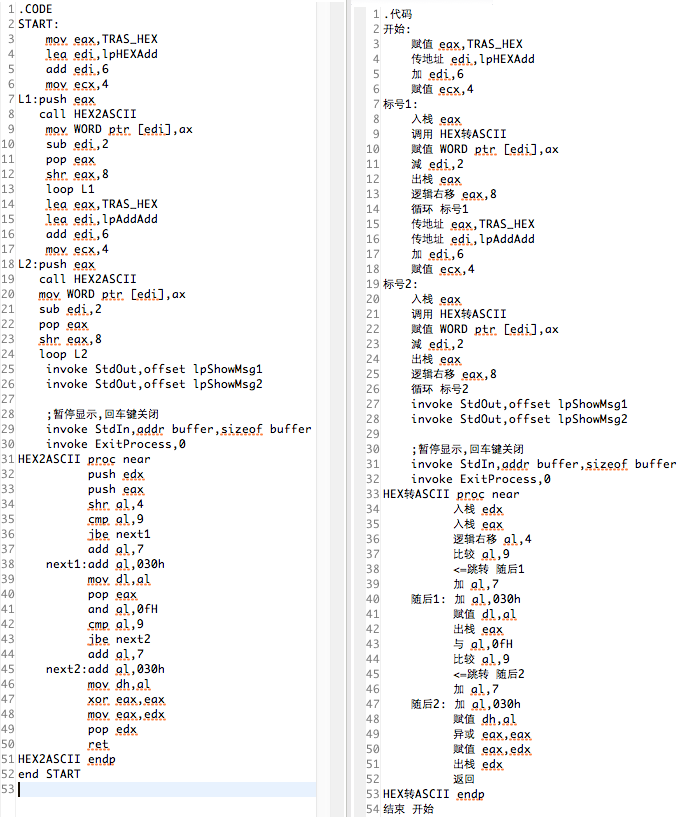Click the '结束 开始' line
The height and width of the screenshot is (817, 684).
click(x=408, y=809)
